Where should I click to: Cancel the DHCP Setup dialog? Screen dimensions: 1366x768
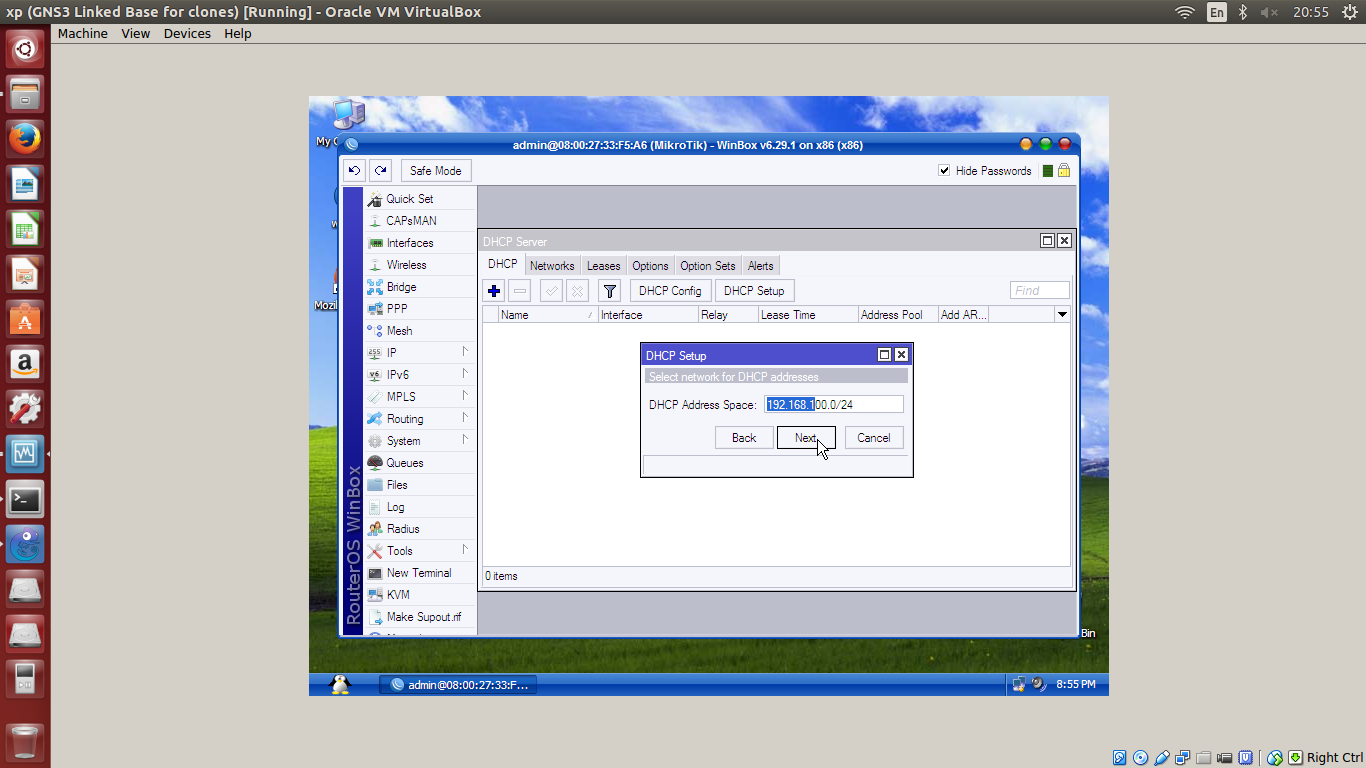[874, 438]
